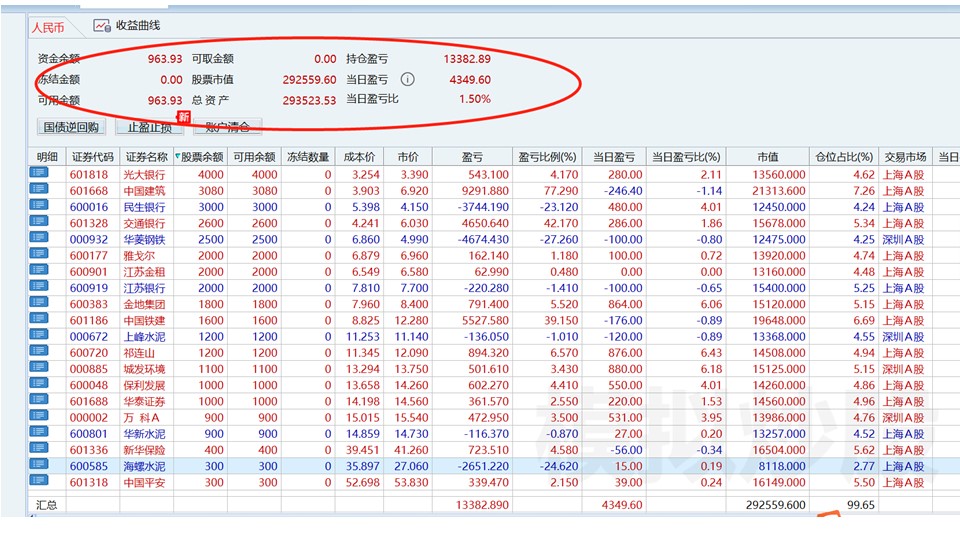Viewport: 960px width, 540px height.
Task: Sort by 股票余额 column header
Action: click(x=200, y=157)
